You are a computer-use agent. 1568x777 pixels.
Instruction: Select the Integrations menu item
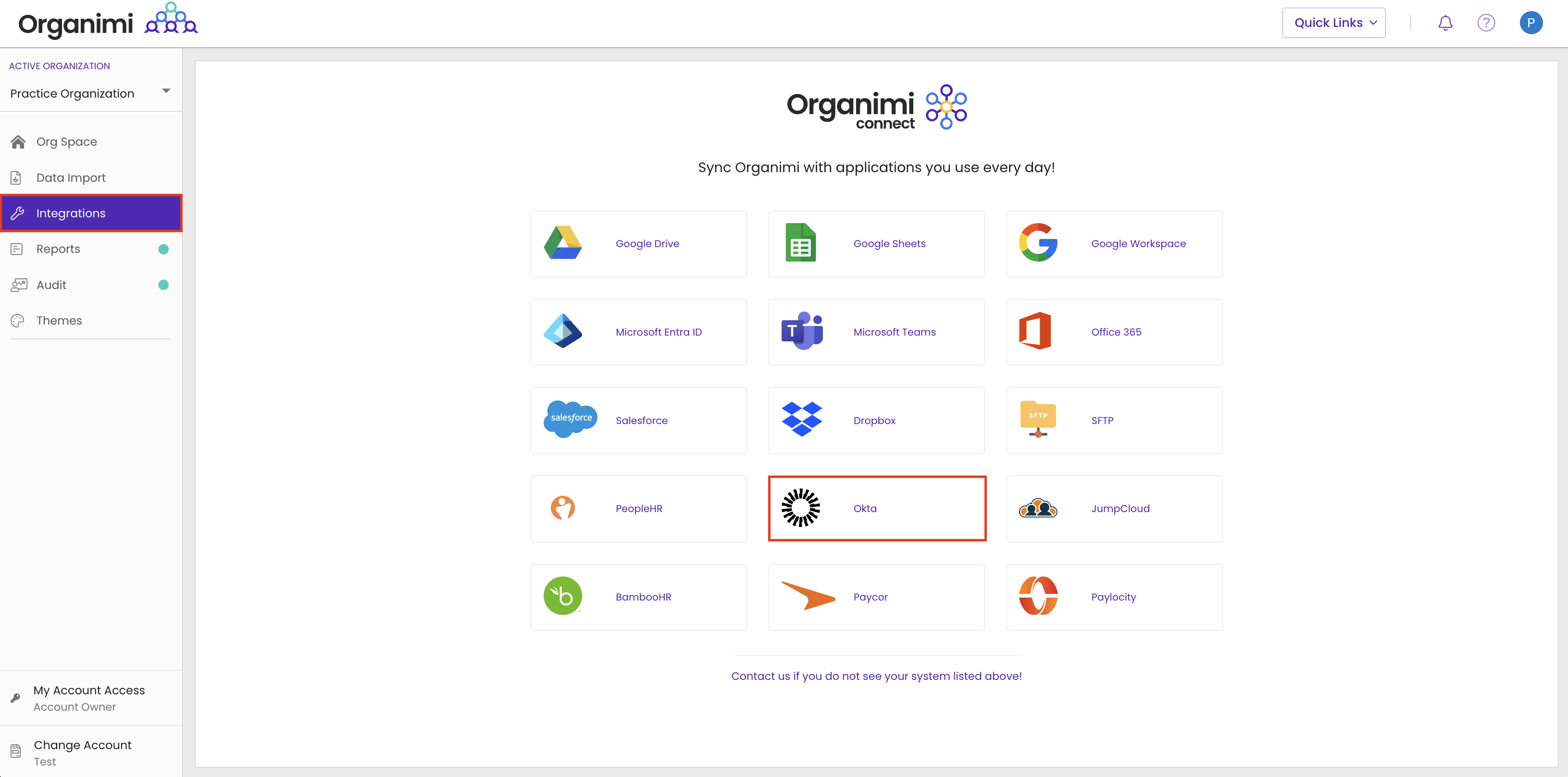coord(90,213)
